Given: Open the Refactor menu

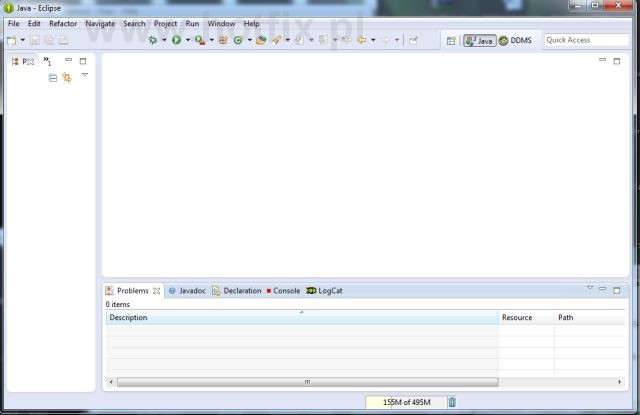Looking at the screenshot, I should [63, 23].
